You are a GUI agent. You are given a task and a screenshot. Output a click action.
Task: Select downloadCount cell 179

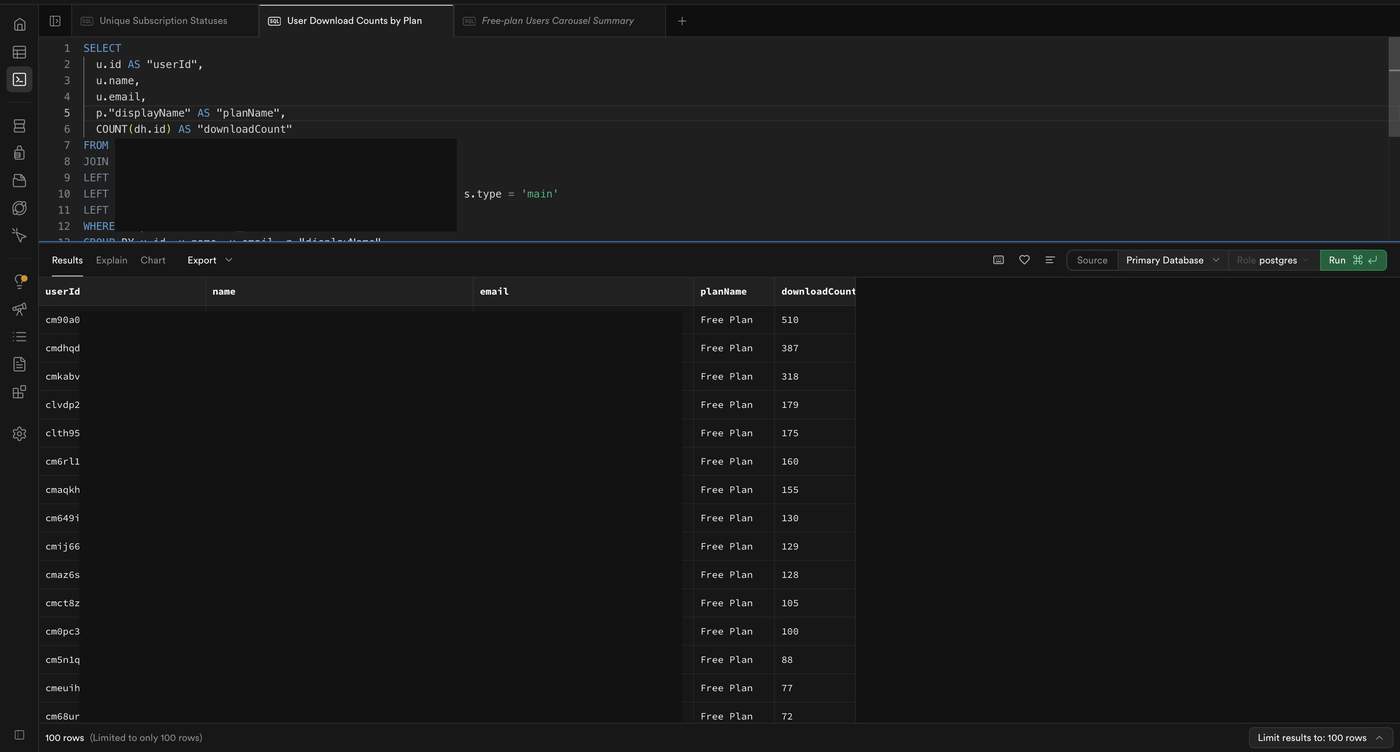click(x=815, y=405)
